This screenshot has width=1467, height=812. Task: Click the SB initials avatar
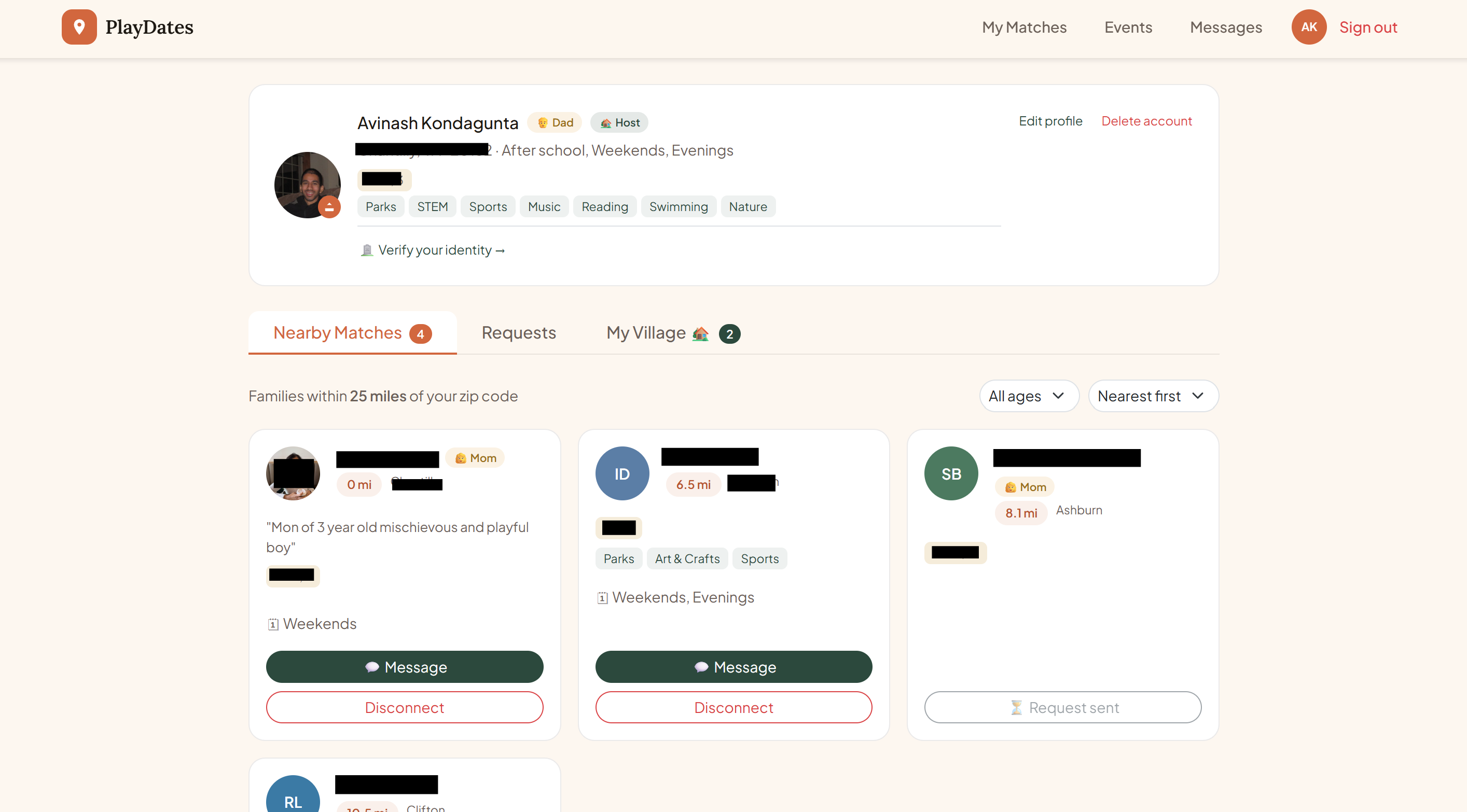click(950, 473)
